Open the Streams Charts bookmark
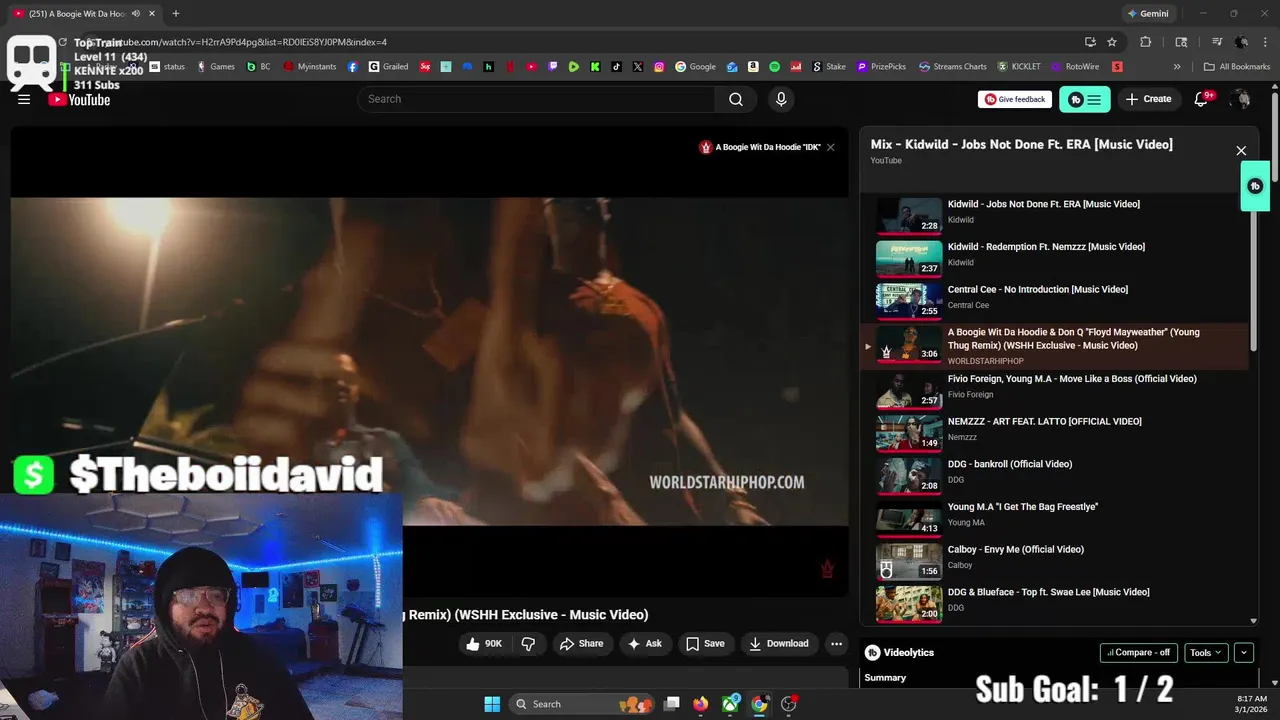This screenshot has height=720, width=1280. (x=953, y=67)
